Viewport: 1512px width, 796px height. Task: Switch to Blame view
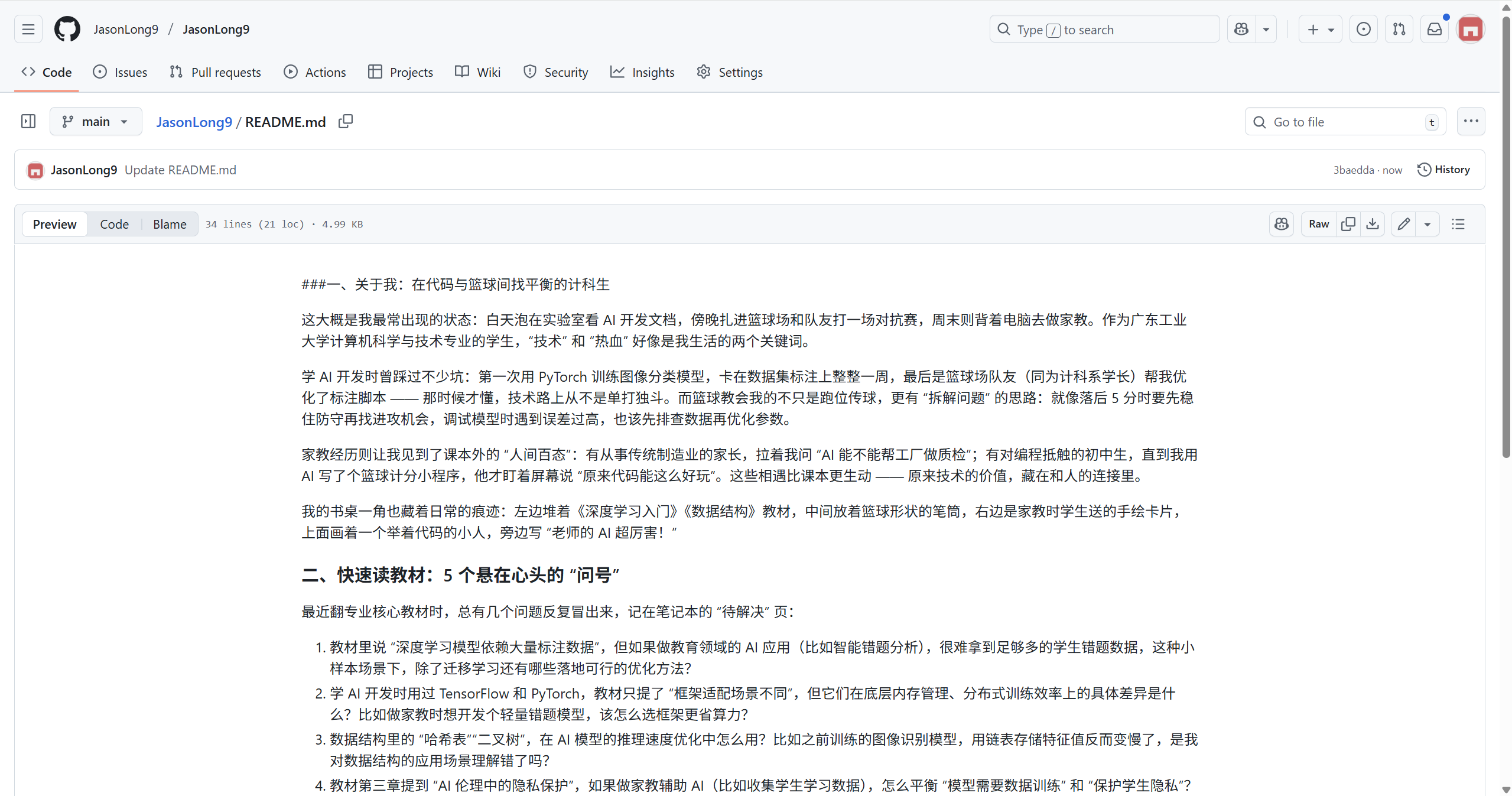(169, 224)
